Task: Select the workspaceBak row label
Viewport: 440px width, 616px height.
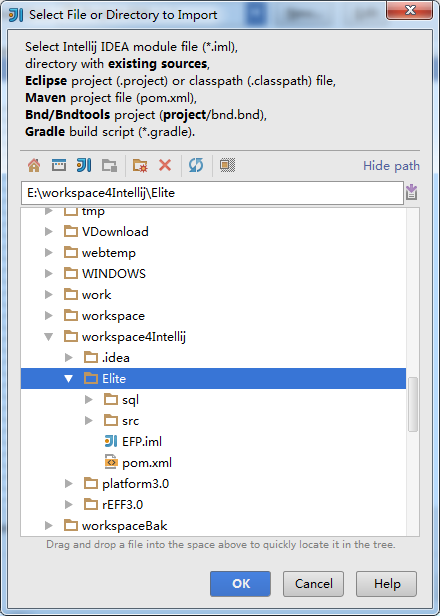Action: click(125, 526)
